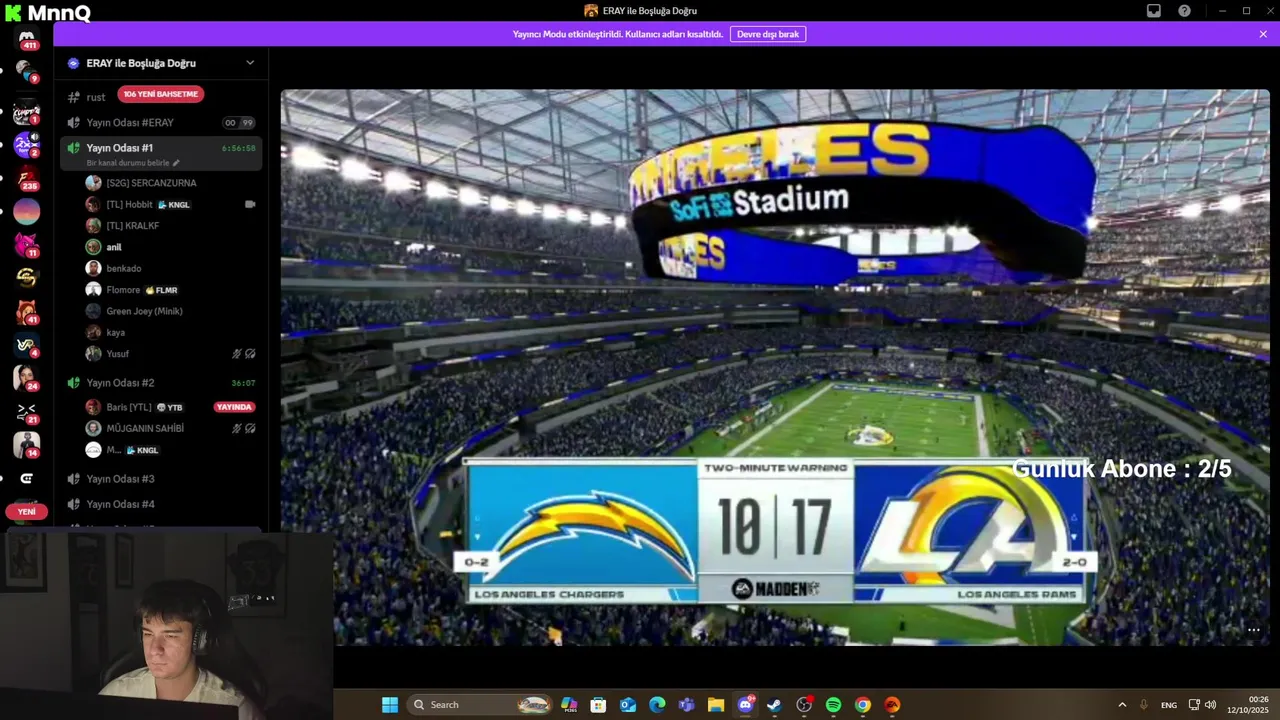This screenshot has width=1280, height=720.
Task: Open Windows Start menu
Action: coord(390,705)
